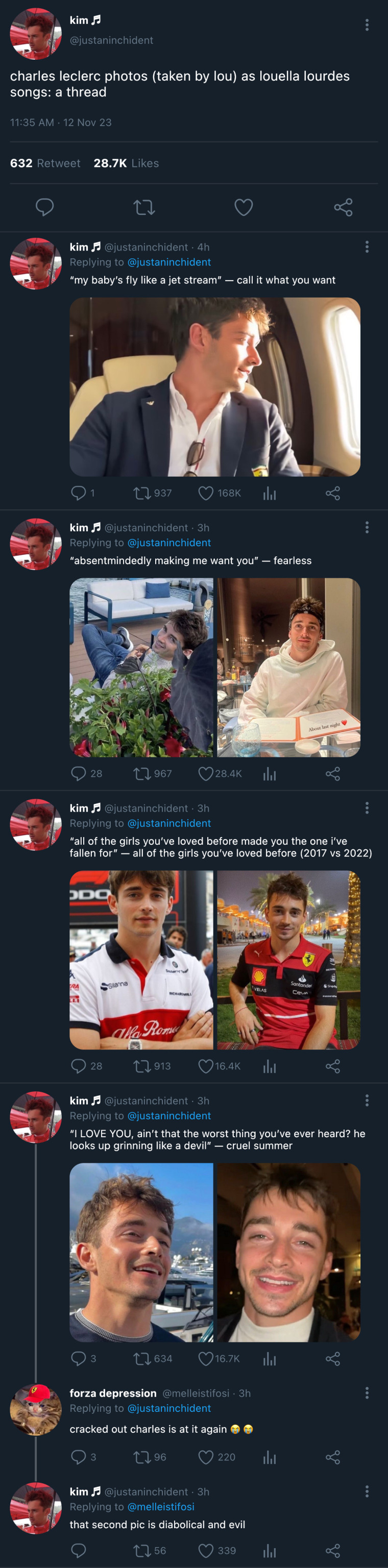Open the @melleistifosi mention link
The height and width of the screenshot is (1568, 388).
point(160,1506)
